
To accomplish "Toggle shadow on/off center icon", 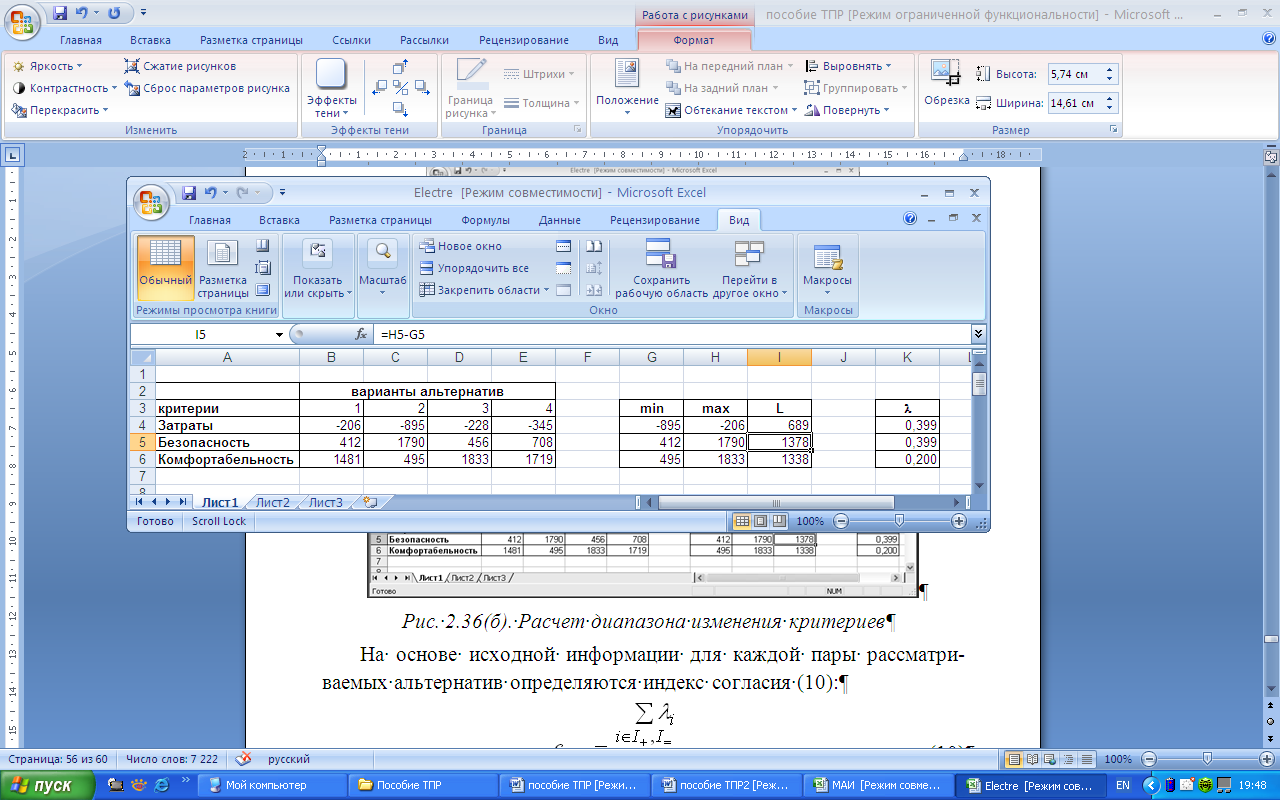I will pyautogui.click(x=401, y=88).
